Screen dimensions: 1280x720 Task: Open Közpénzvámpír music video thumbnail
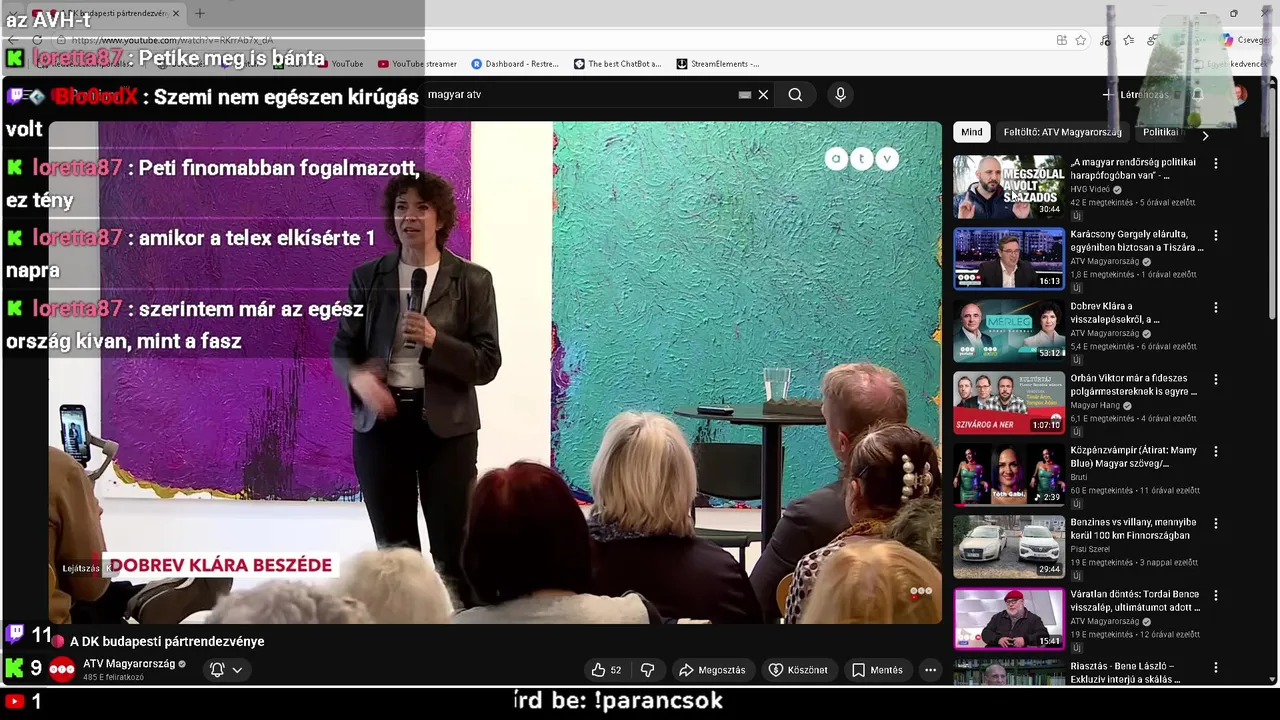pos(1008,474)
